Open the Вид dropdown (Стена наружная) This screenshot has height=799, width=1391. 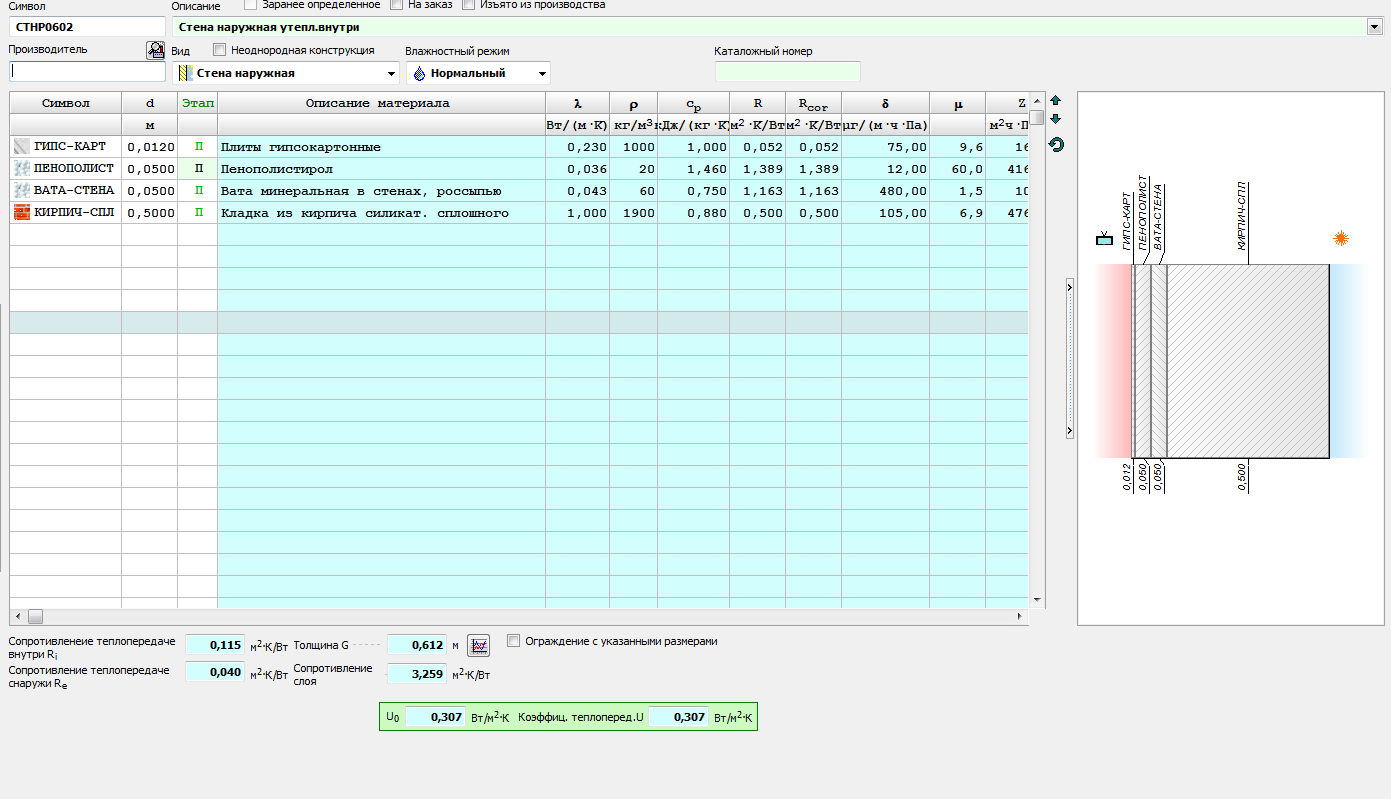tap(391, 74)
